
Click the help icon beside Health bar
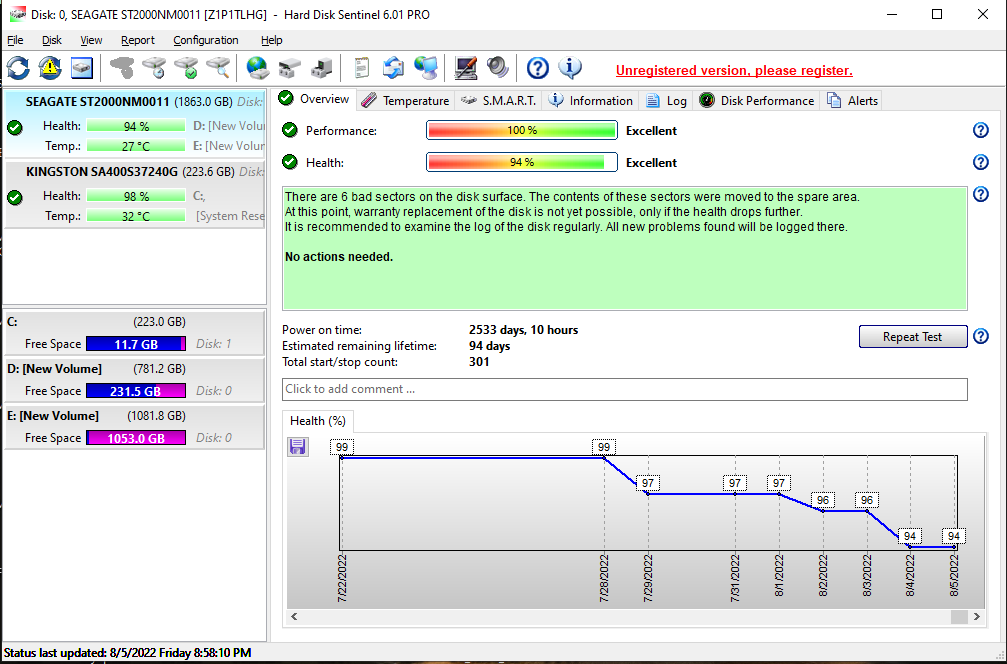[x=981, y=162]
